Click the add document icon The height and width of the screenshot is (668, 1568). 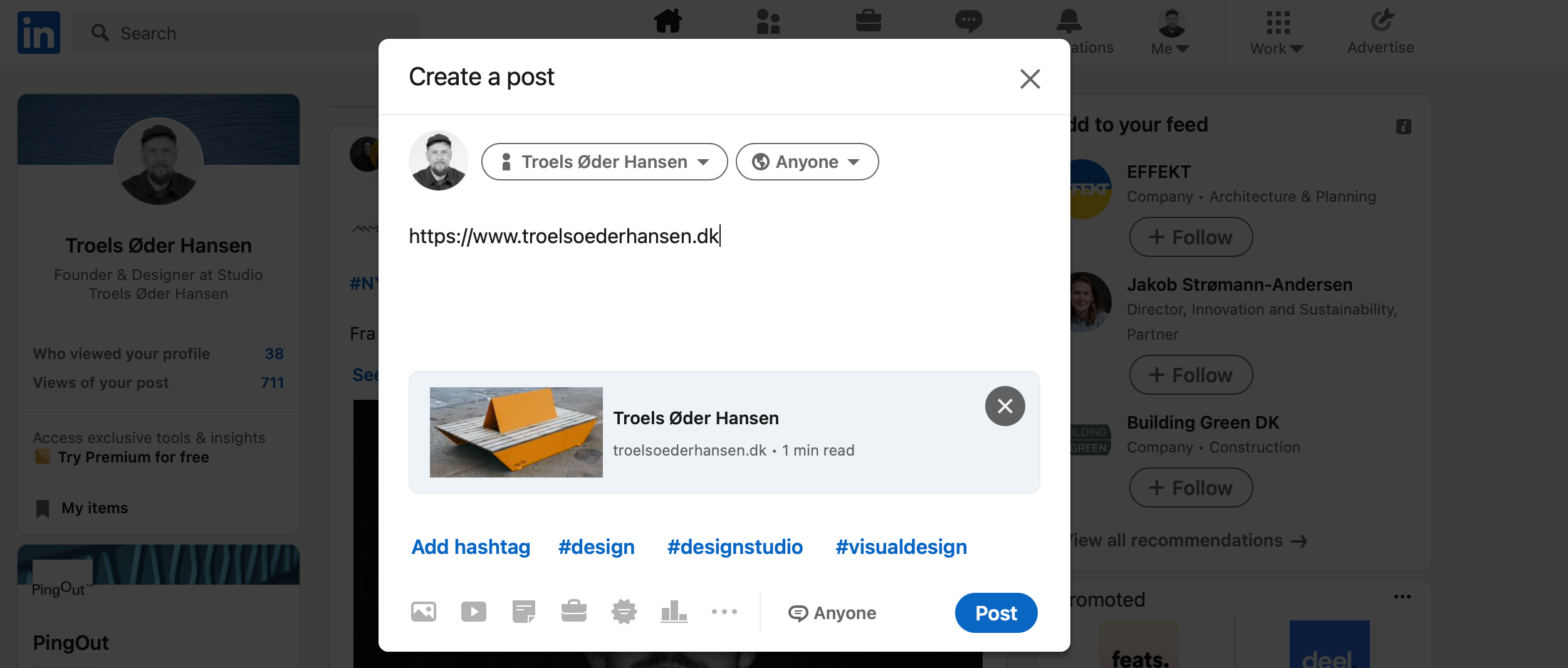pos(524,612)
